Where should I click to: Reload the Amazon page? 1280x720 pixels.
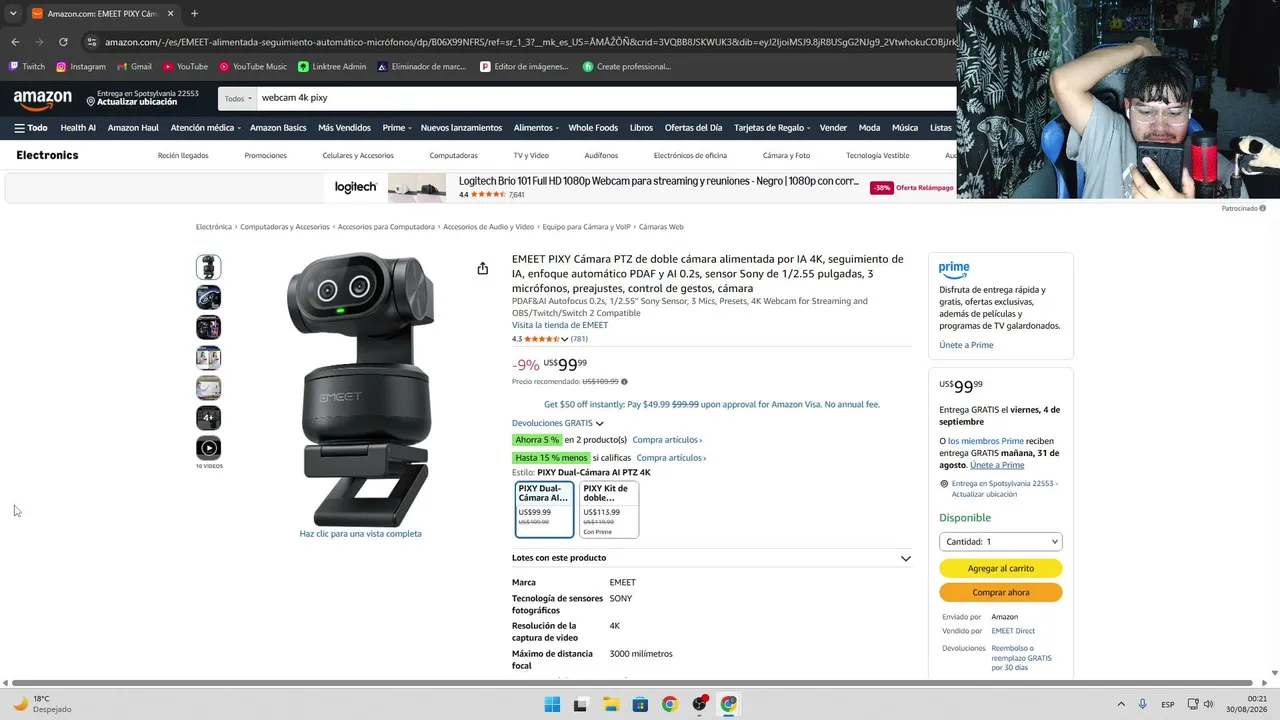point(63,42)
